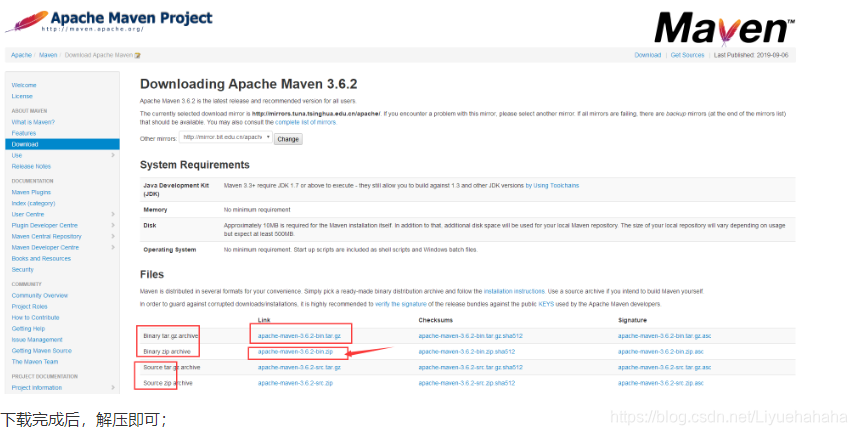The image size is (857, 435).
Task: Expand the User Centre chevron
Action: 113,214
